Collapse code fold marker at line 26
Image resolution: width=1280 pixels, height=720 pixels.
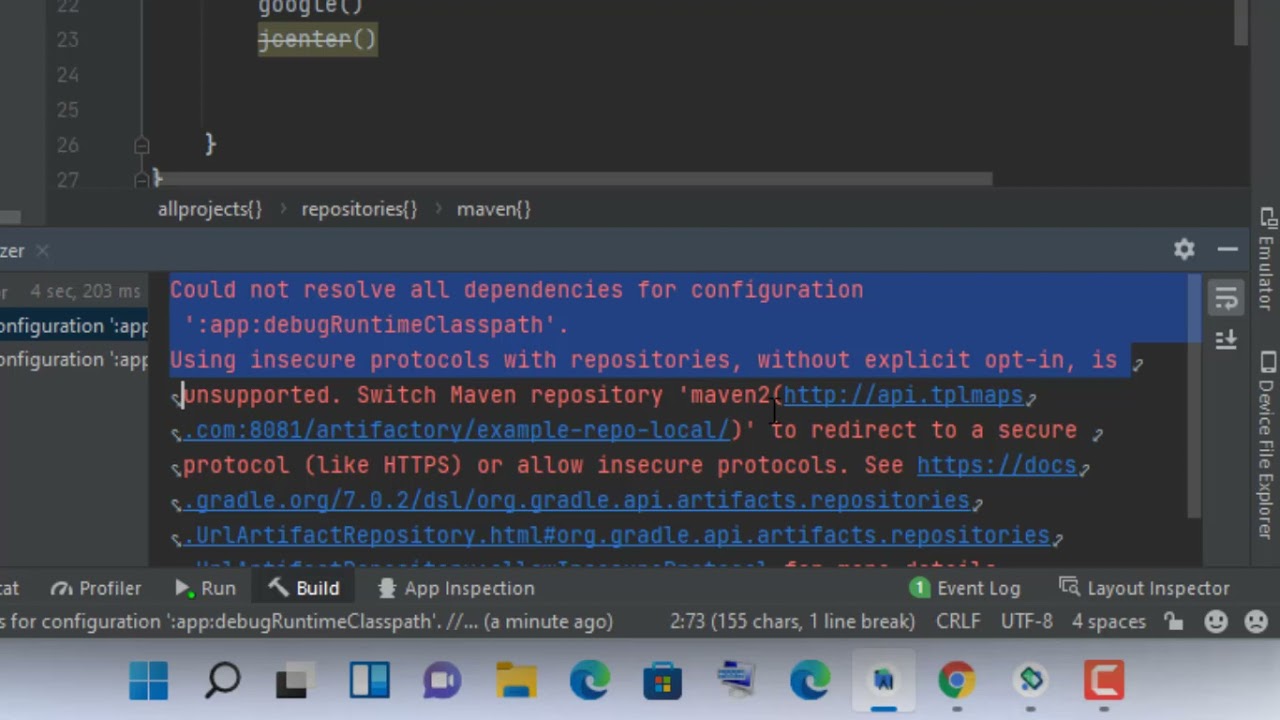pos(141,145)
